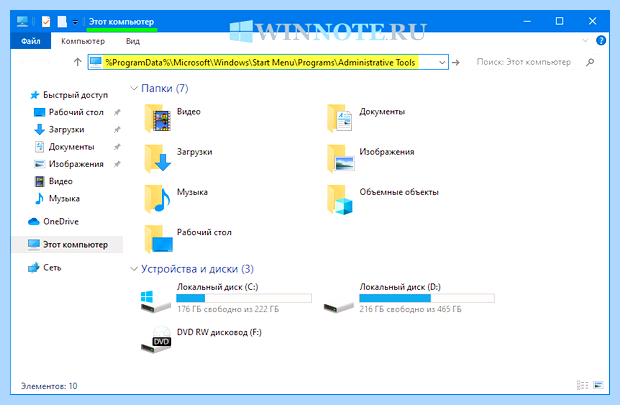
Task: Select the Объемные объекты folder icon
Action: (340, 199)
